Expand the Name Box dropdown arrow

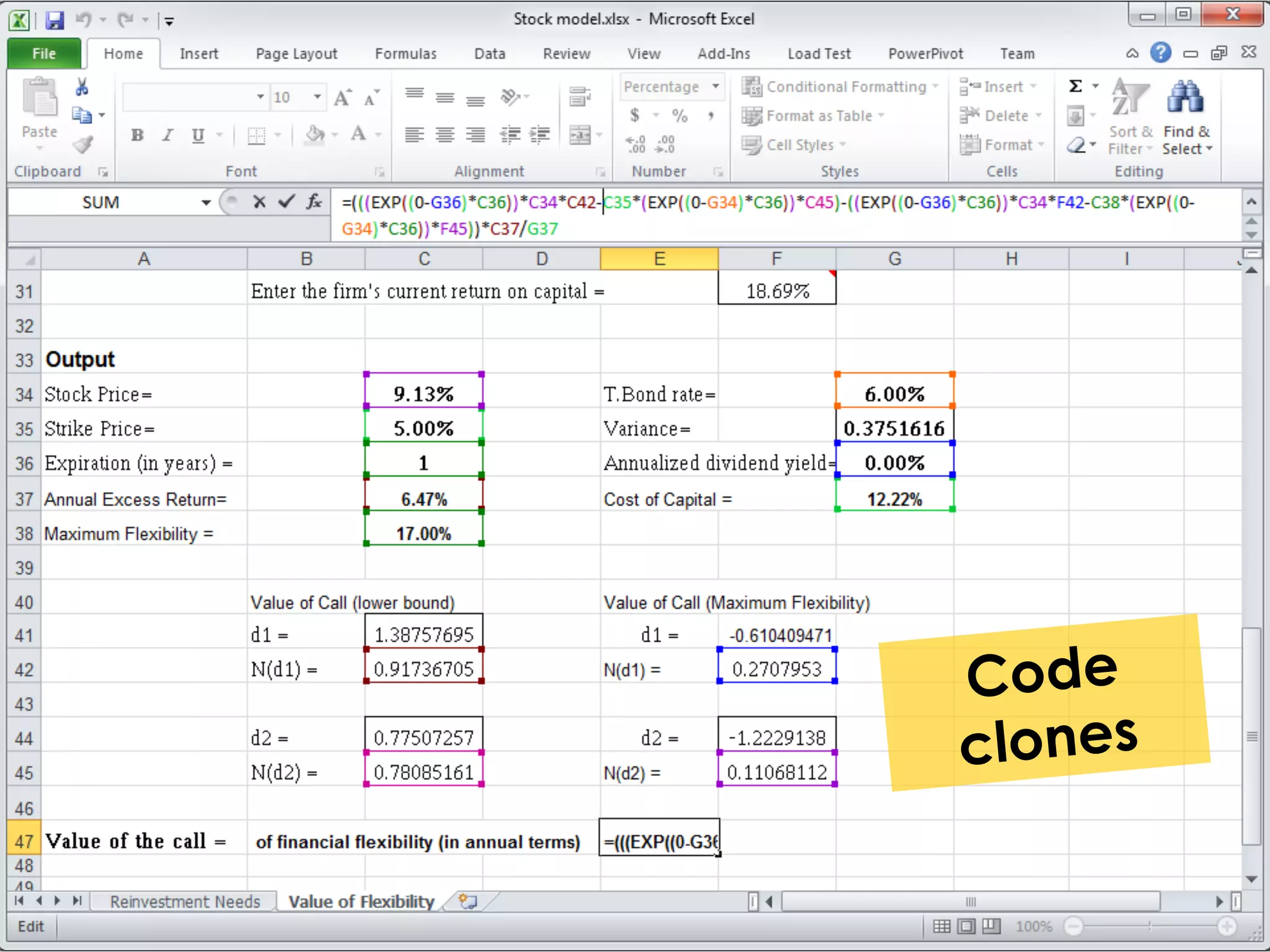tap(206, 203)
